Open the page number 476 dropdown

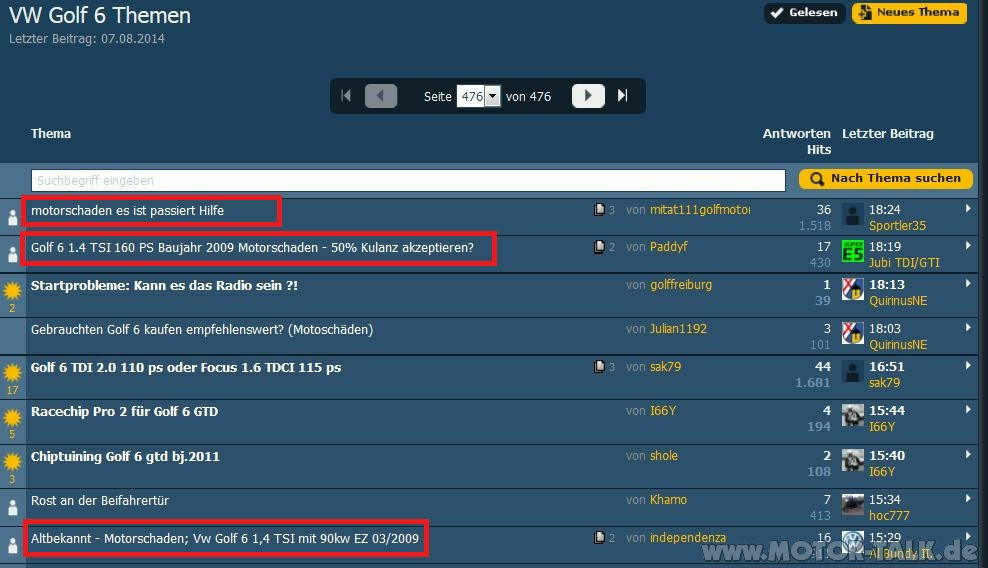(x=492, y=97)
